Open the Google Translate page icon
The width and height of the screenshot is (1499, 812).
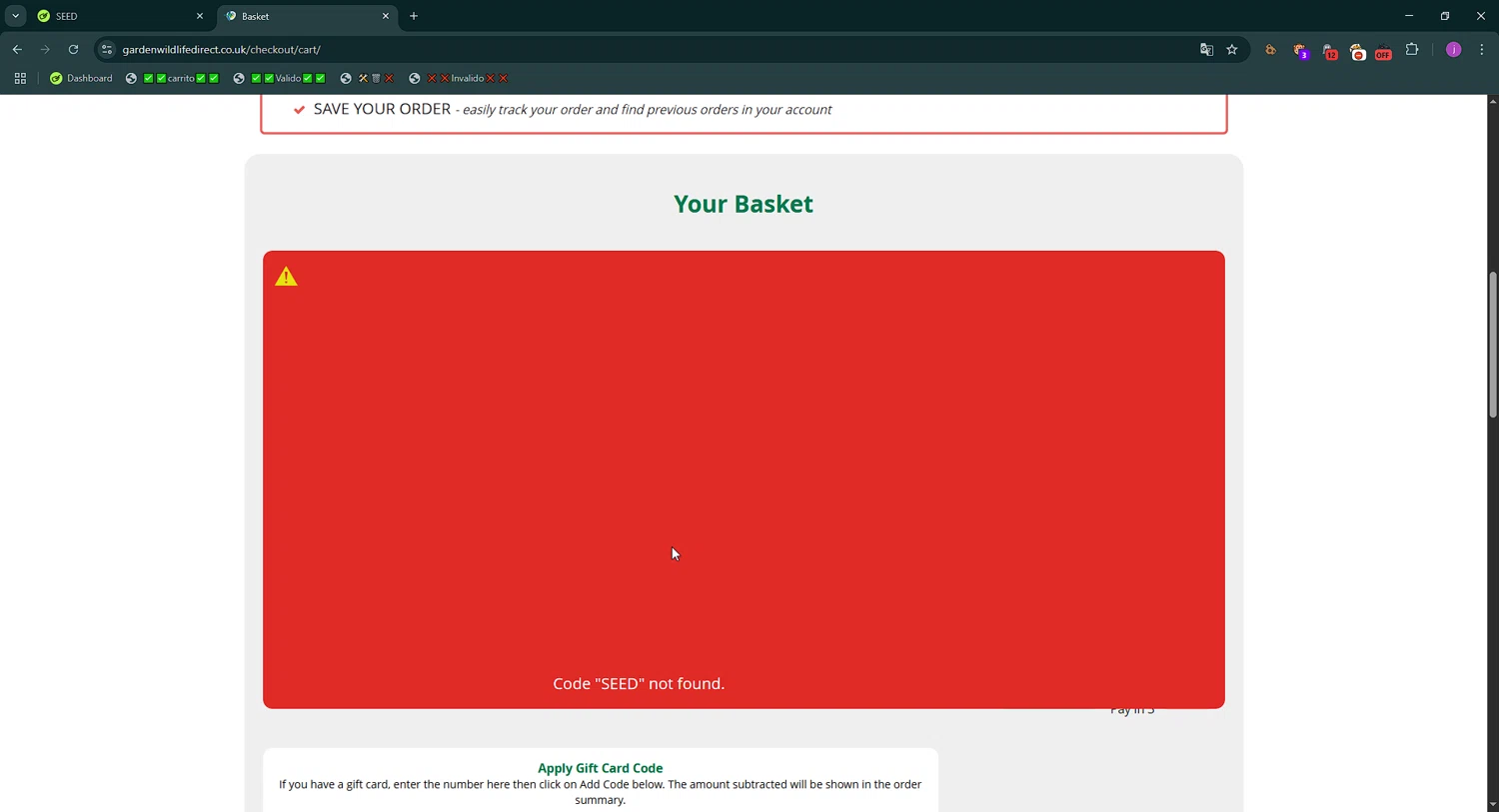click(1206, 49)
